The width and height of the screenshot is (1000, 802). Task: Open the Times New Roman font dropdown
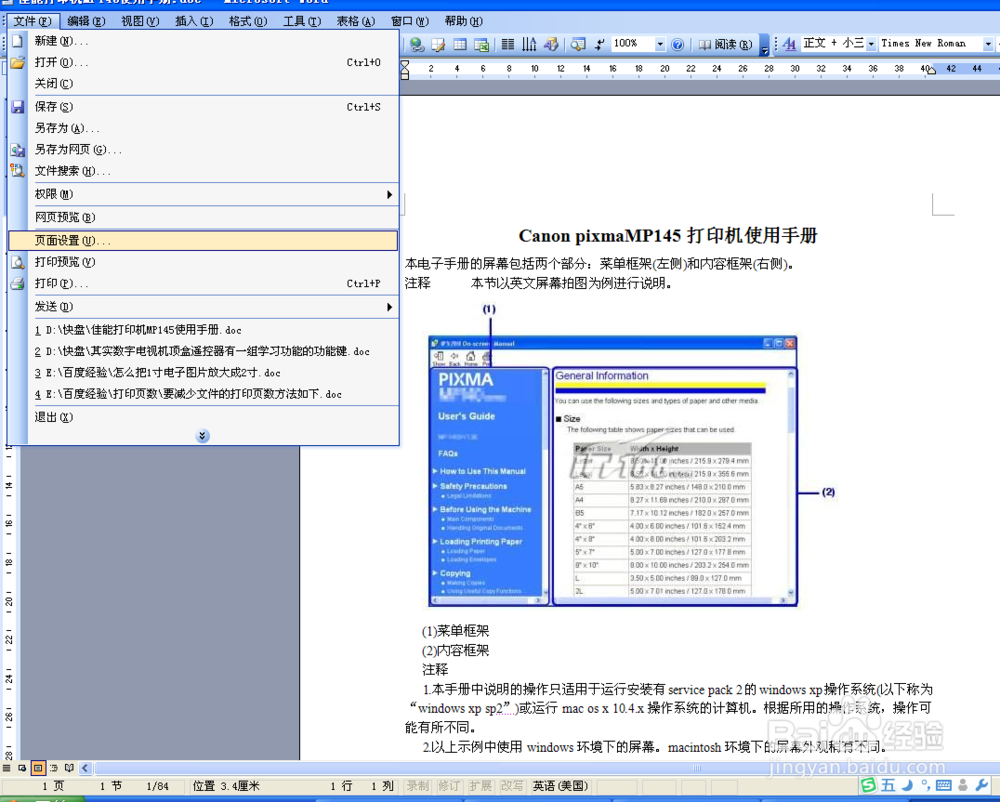988,43
